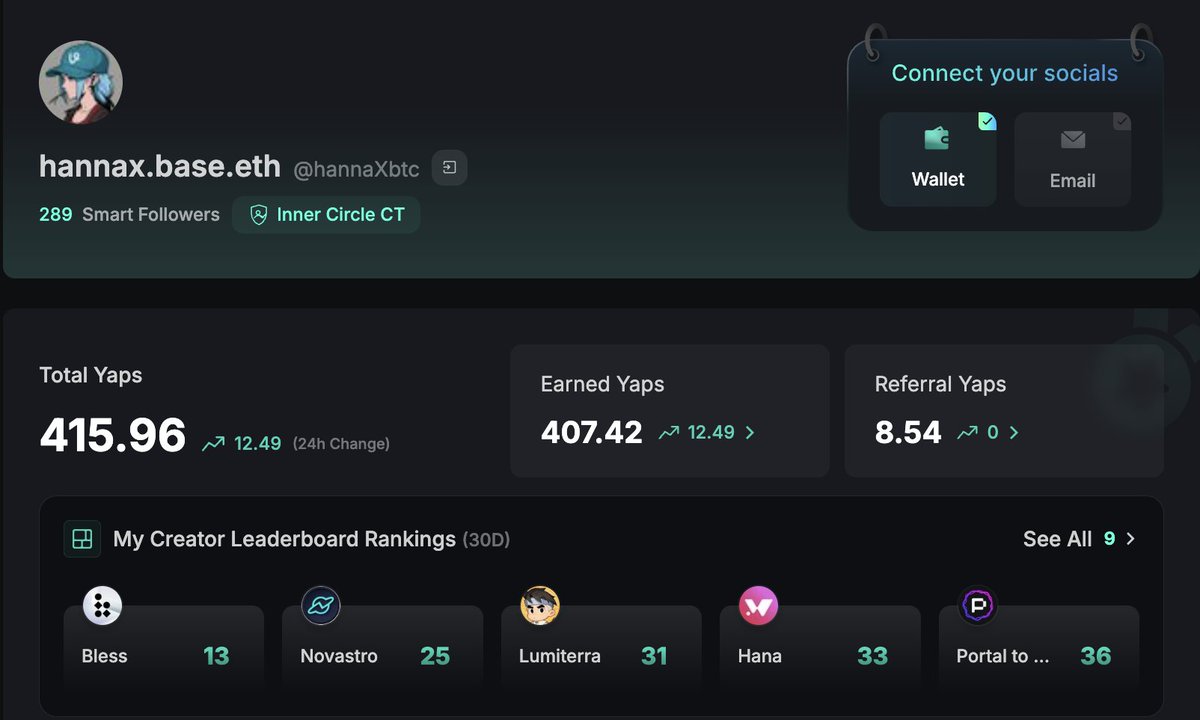
Task: Switch to the Wallet connection card
Action: click(x=938, y=158)
